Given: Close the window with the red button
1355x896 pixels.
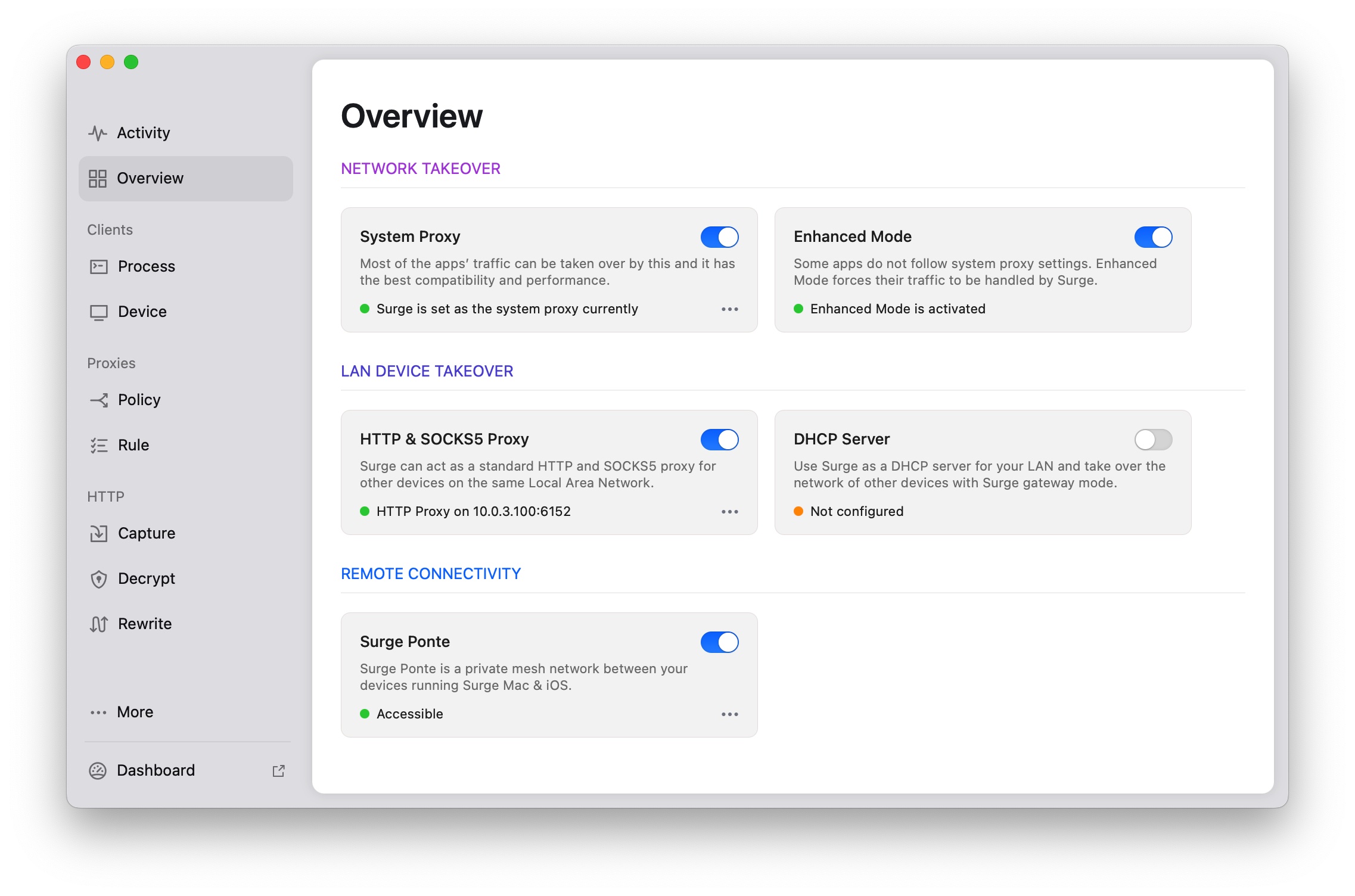Looking at the screenshot, I should tap(83, 62).
